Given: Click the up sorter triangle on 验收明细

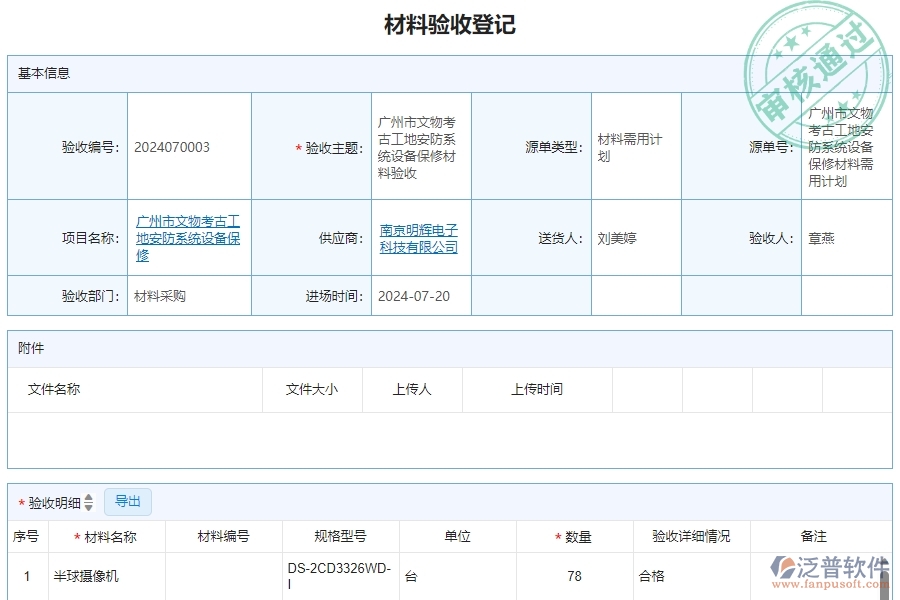Looking at the screenshot, I should (x=89, y=497).
